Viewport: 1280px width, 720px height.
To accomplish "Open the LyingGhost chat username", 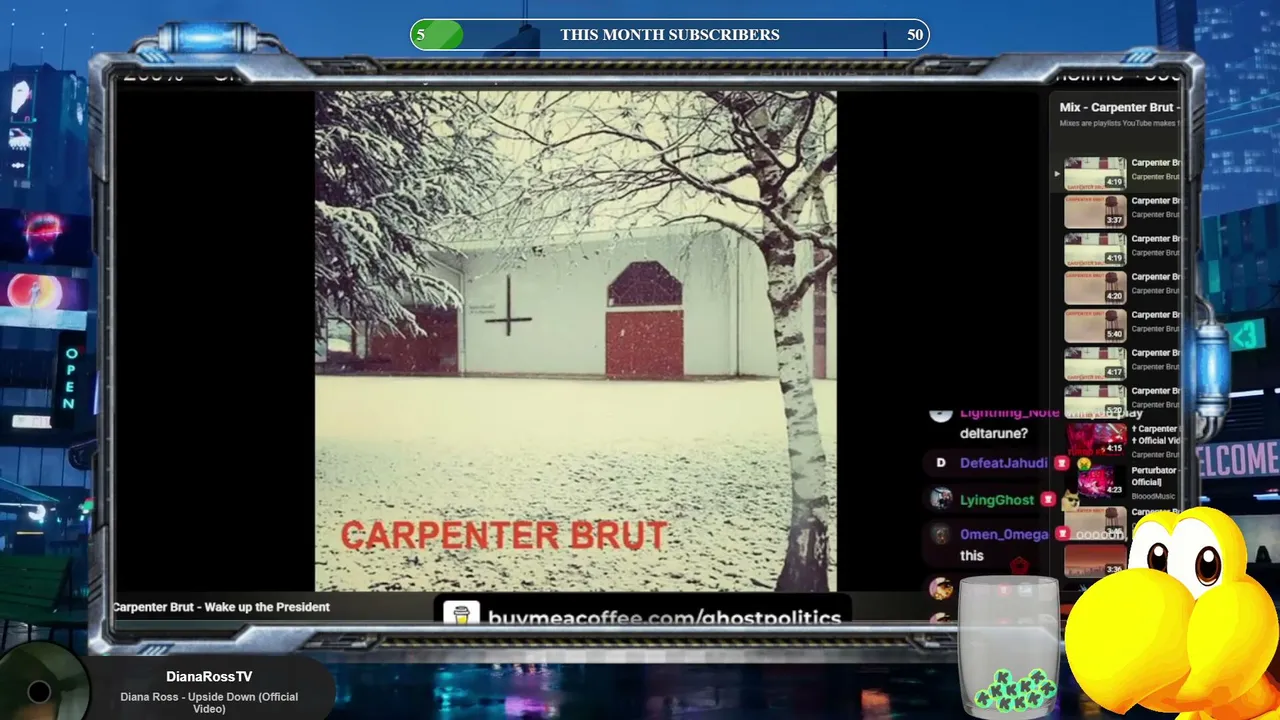I will point(997,500).
